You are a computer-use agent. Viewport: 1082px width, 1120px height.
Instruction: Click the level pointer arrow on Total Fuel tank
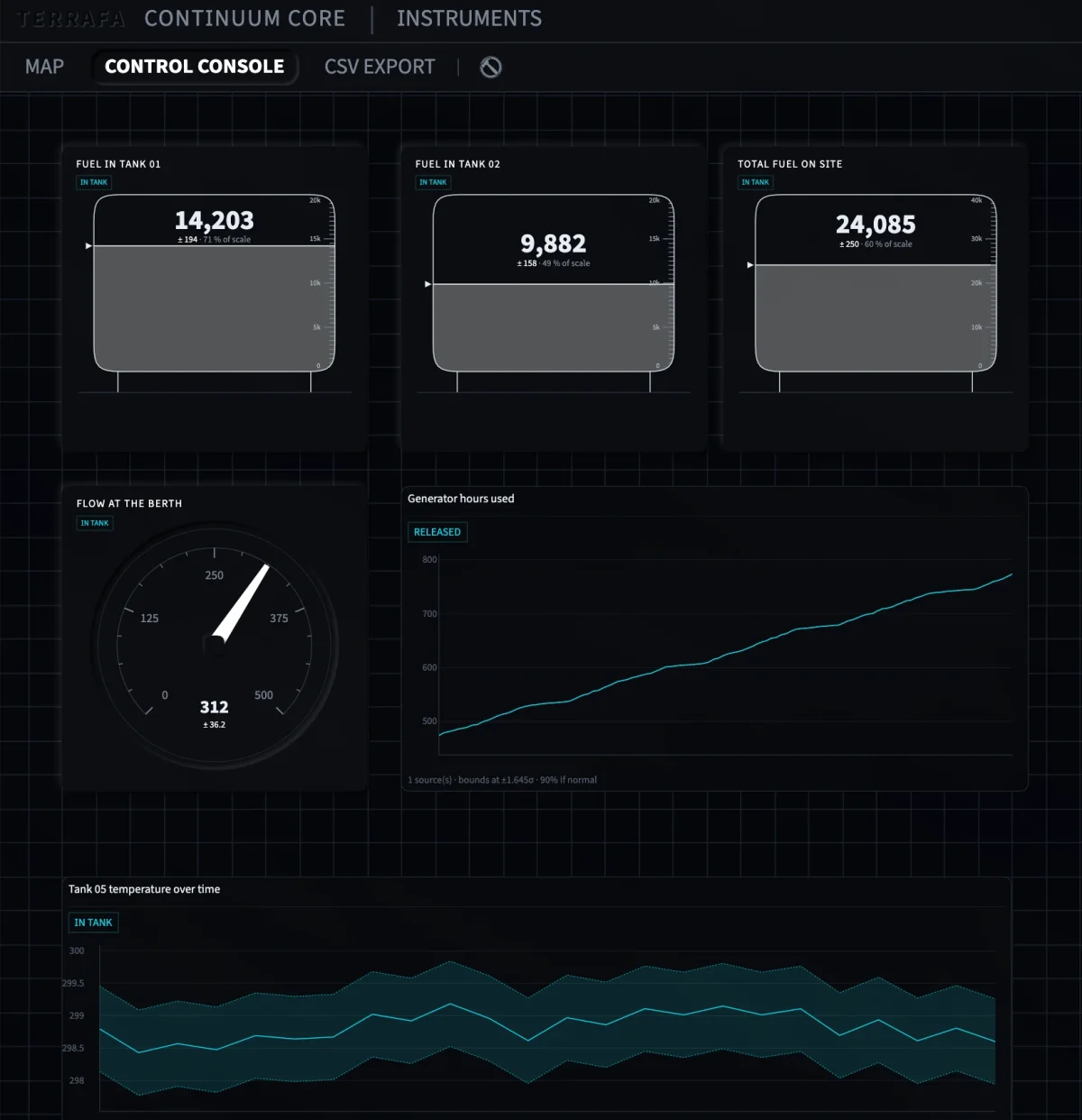tap(750, 265)
